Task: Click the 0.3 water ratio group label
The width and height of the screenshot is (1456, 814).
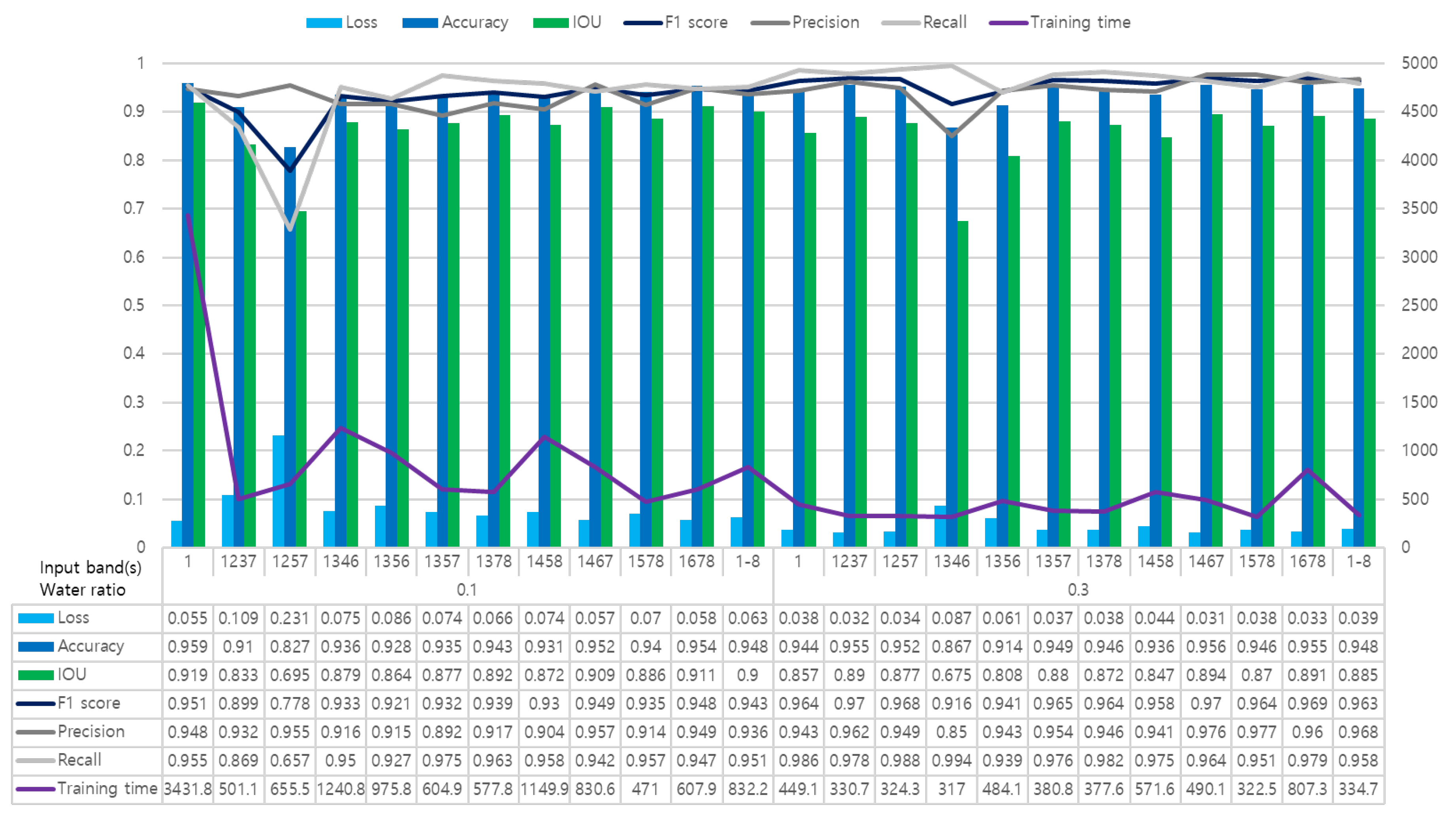Action: [x=1077, y=590]
